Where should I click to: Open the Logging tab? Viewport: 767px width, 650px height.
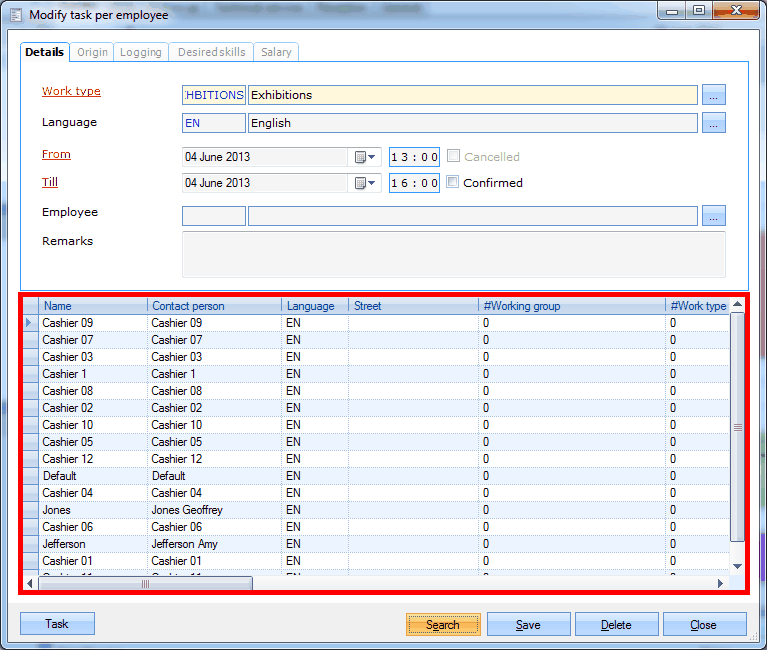(x=141, y=52)
